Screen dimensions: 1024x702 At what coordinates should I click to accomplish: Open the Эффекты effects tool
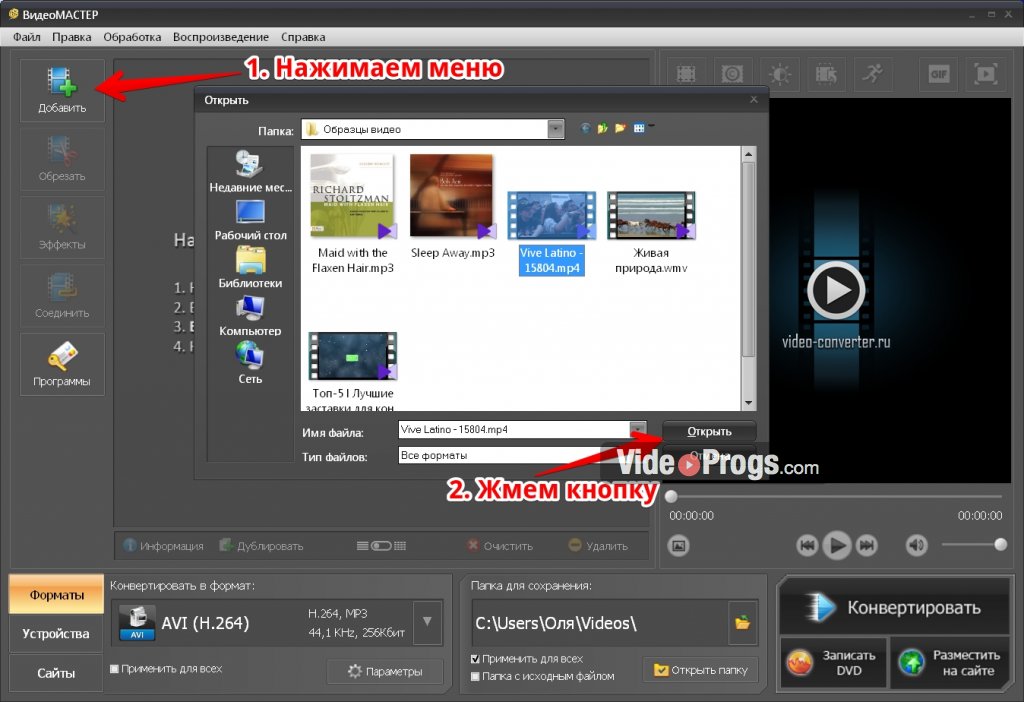(x=62, y=227)
